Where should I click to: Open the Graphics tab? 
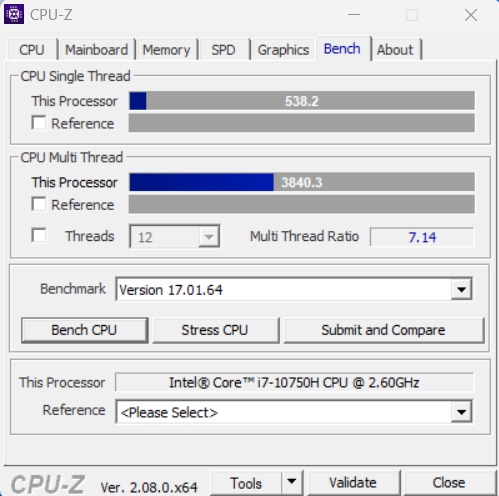point(283,50)
